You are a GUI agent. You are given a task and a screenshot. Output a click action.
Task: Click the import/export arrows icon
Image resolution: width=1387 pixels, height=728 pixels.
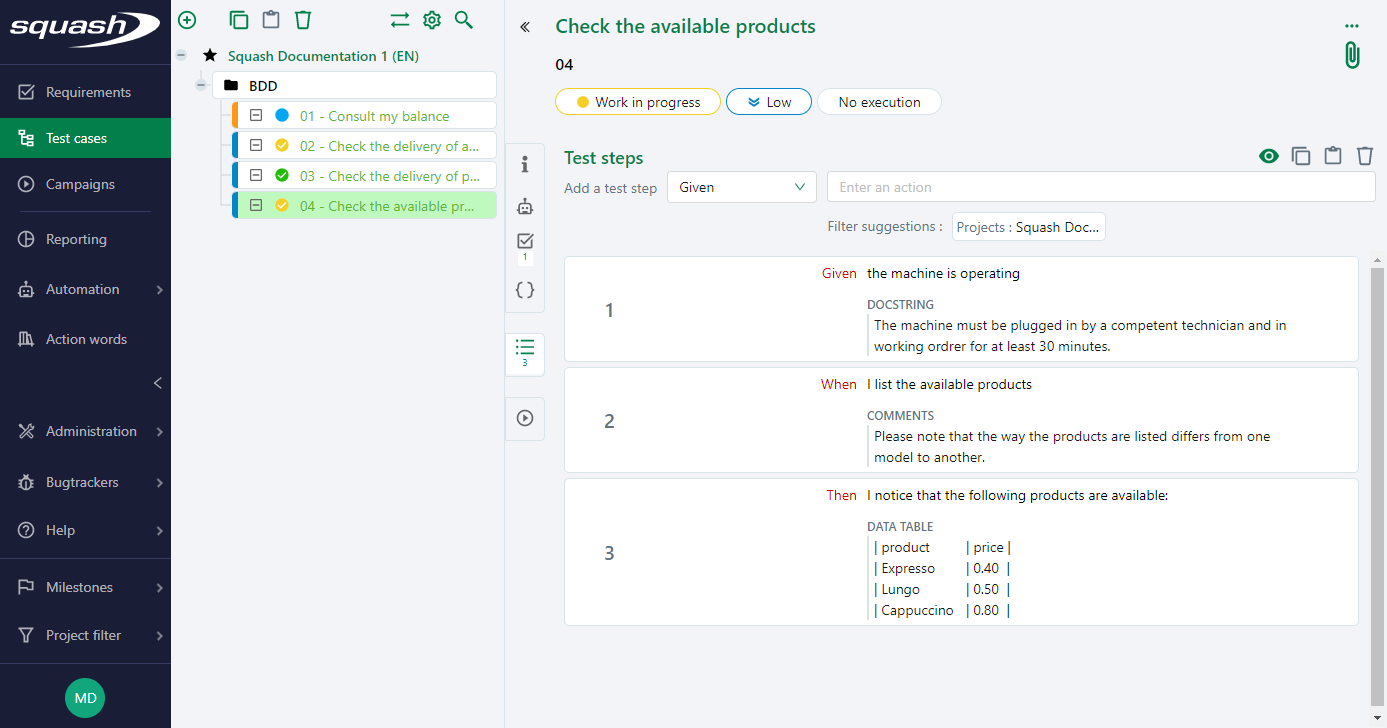[399, 19]
